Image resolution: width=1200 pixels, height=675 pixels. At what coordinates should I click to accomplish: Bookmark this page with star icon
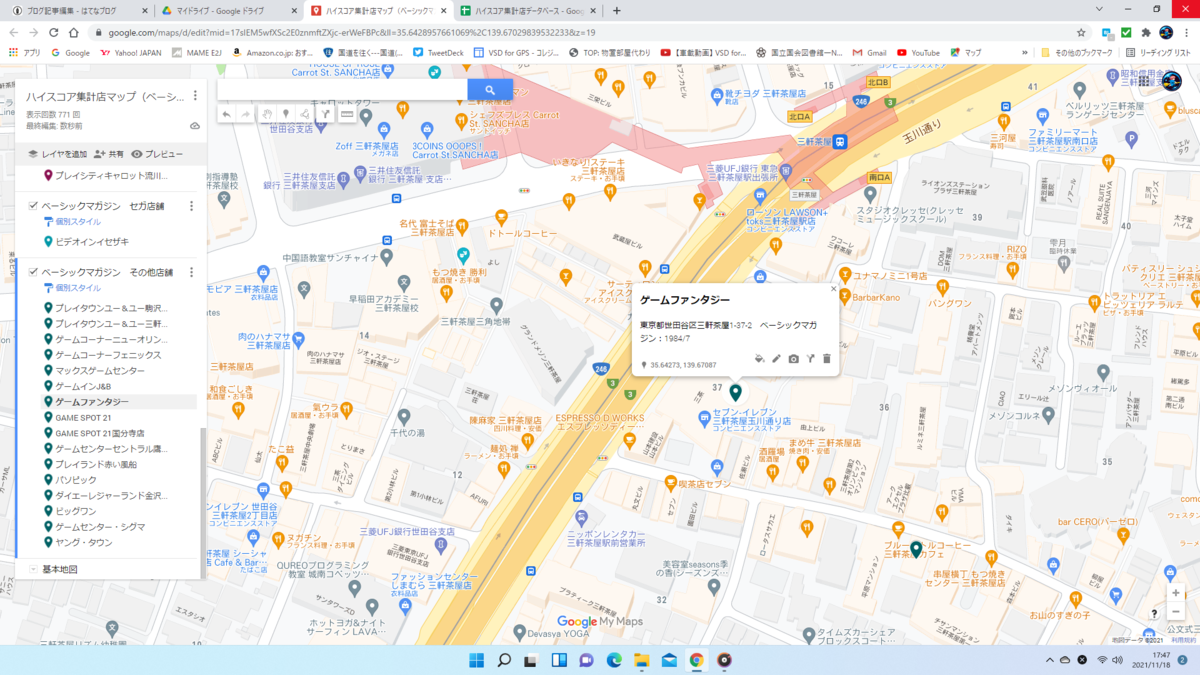tap(1081, 32)
